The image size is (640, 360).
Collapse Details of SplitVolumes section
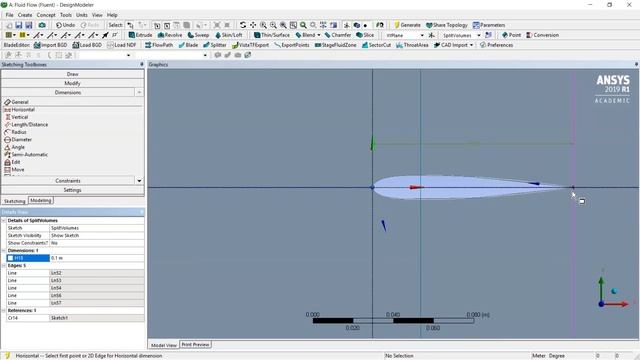4,220
